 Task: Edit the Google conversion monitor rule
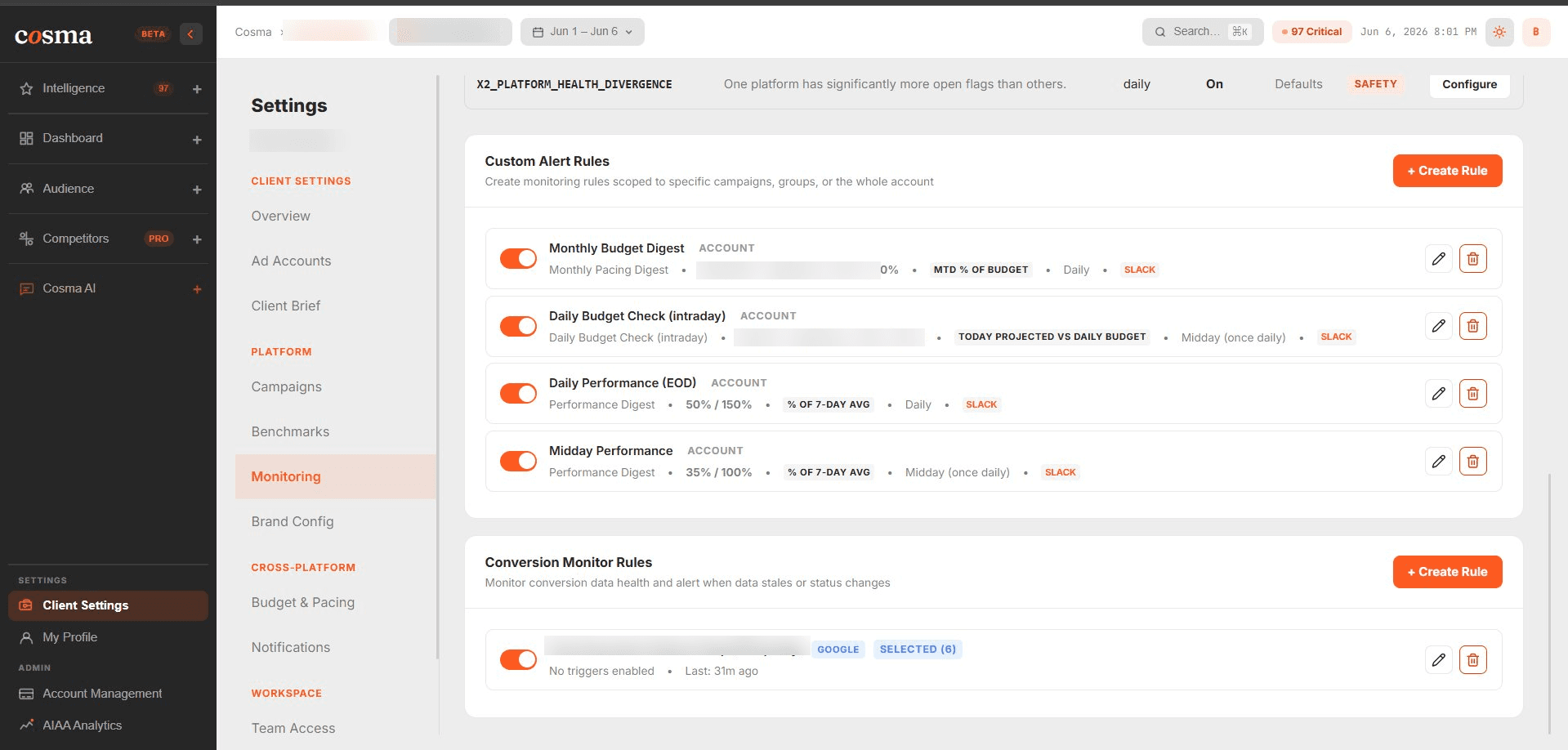click(x=1439, y=659)
